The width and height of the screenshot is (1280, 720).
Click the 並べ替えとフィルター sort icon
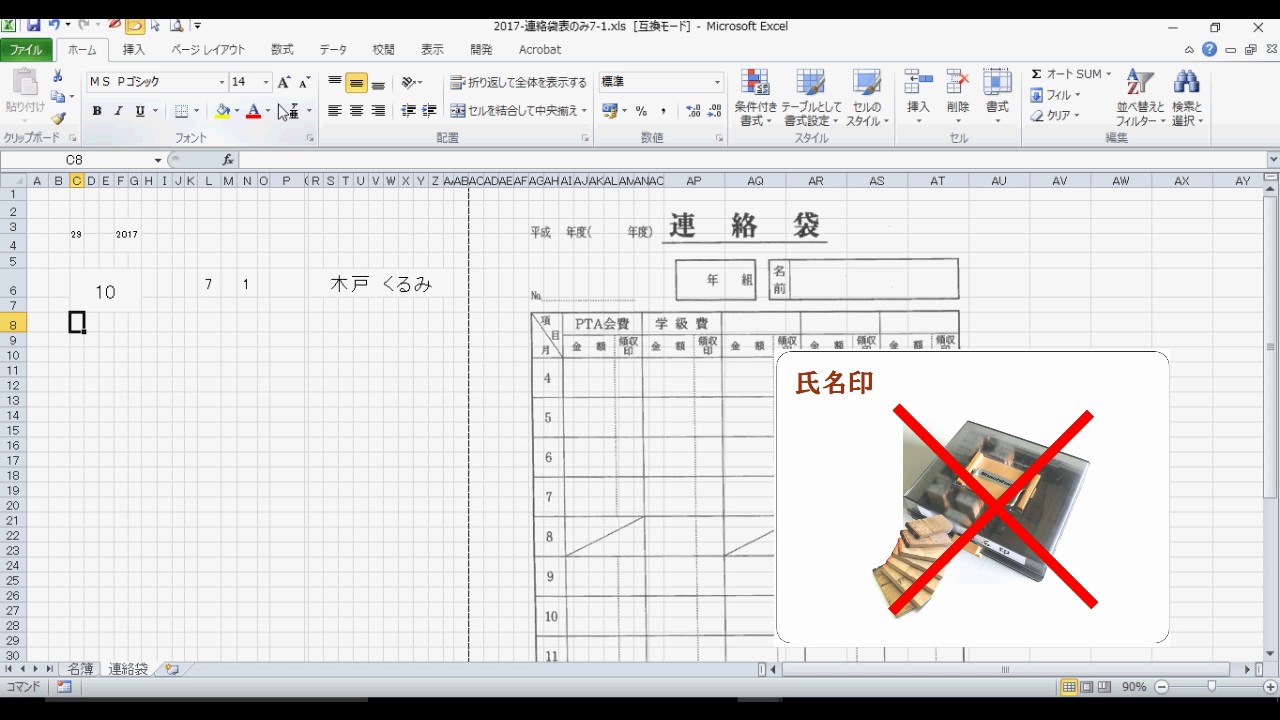click(1140, 98)
